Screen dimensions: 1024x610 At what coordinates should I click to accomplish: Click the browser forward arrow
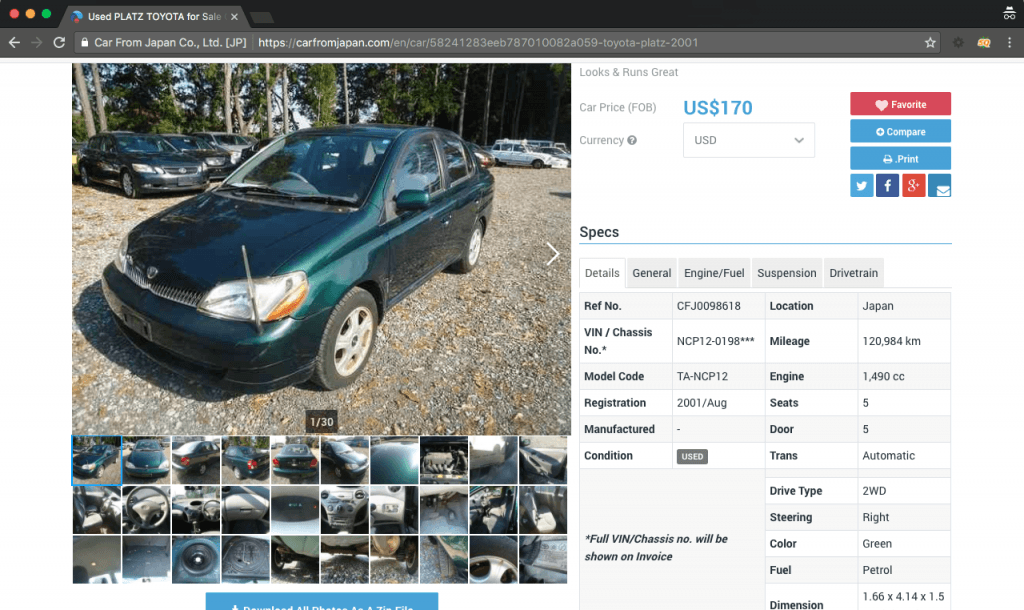click(37, 42)
